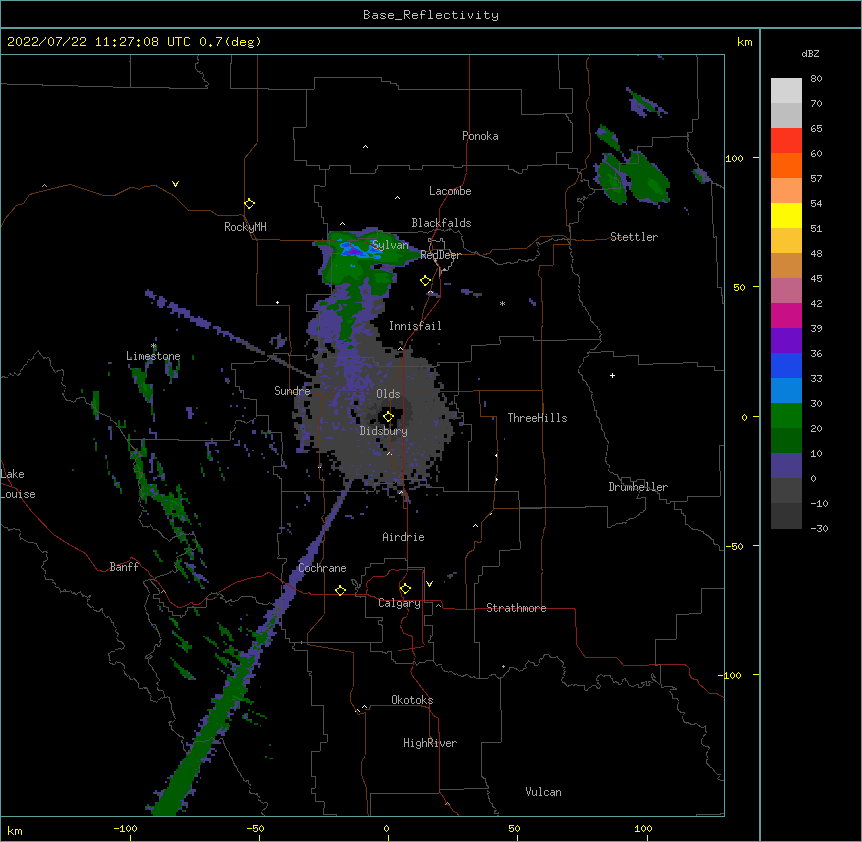Click the purple 10 dBZ legend swatch
Screen dimensions: 862x842
[786, 466]
